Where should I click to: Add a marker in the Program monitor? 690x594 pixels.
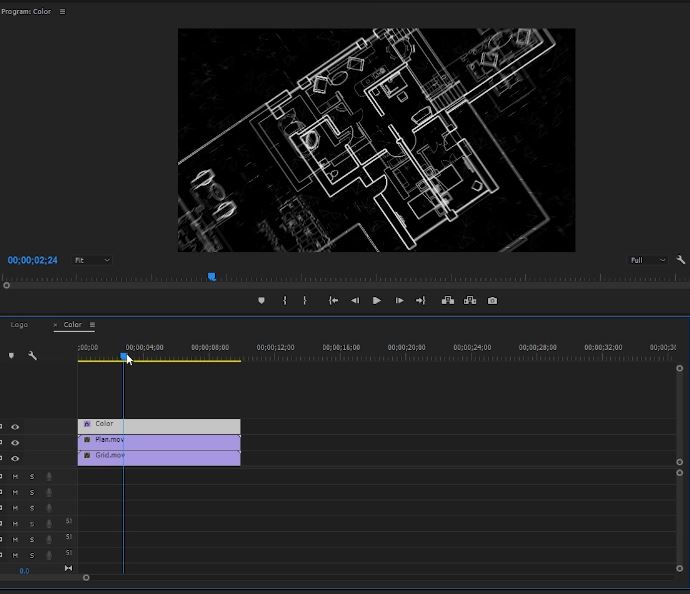point(262,300)
